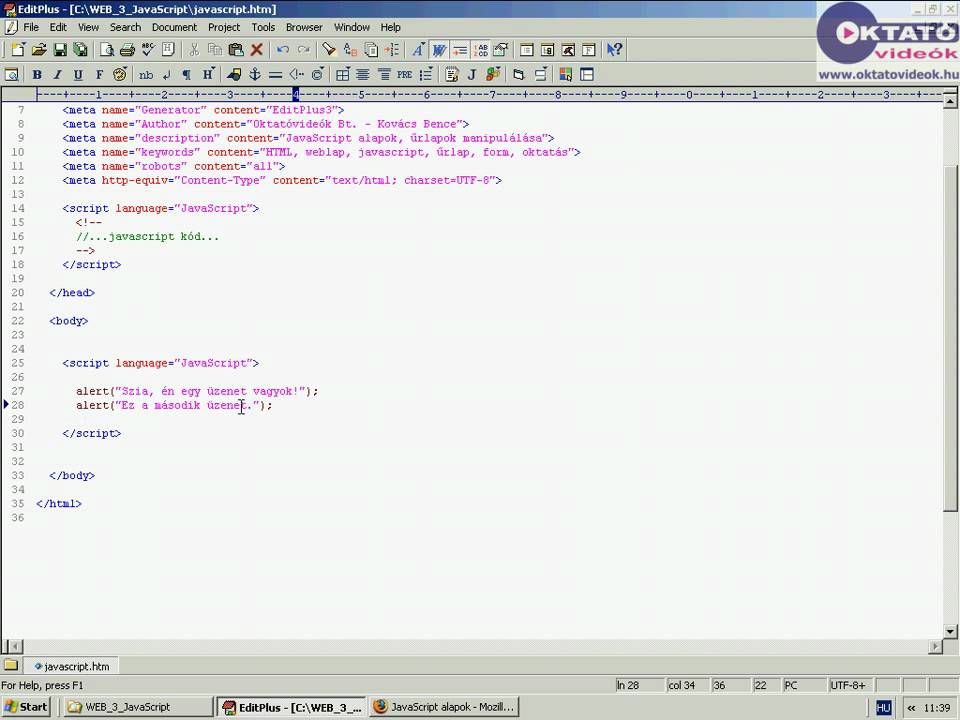Click the folder icon beside document tabs

[11, 665]
